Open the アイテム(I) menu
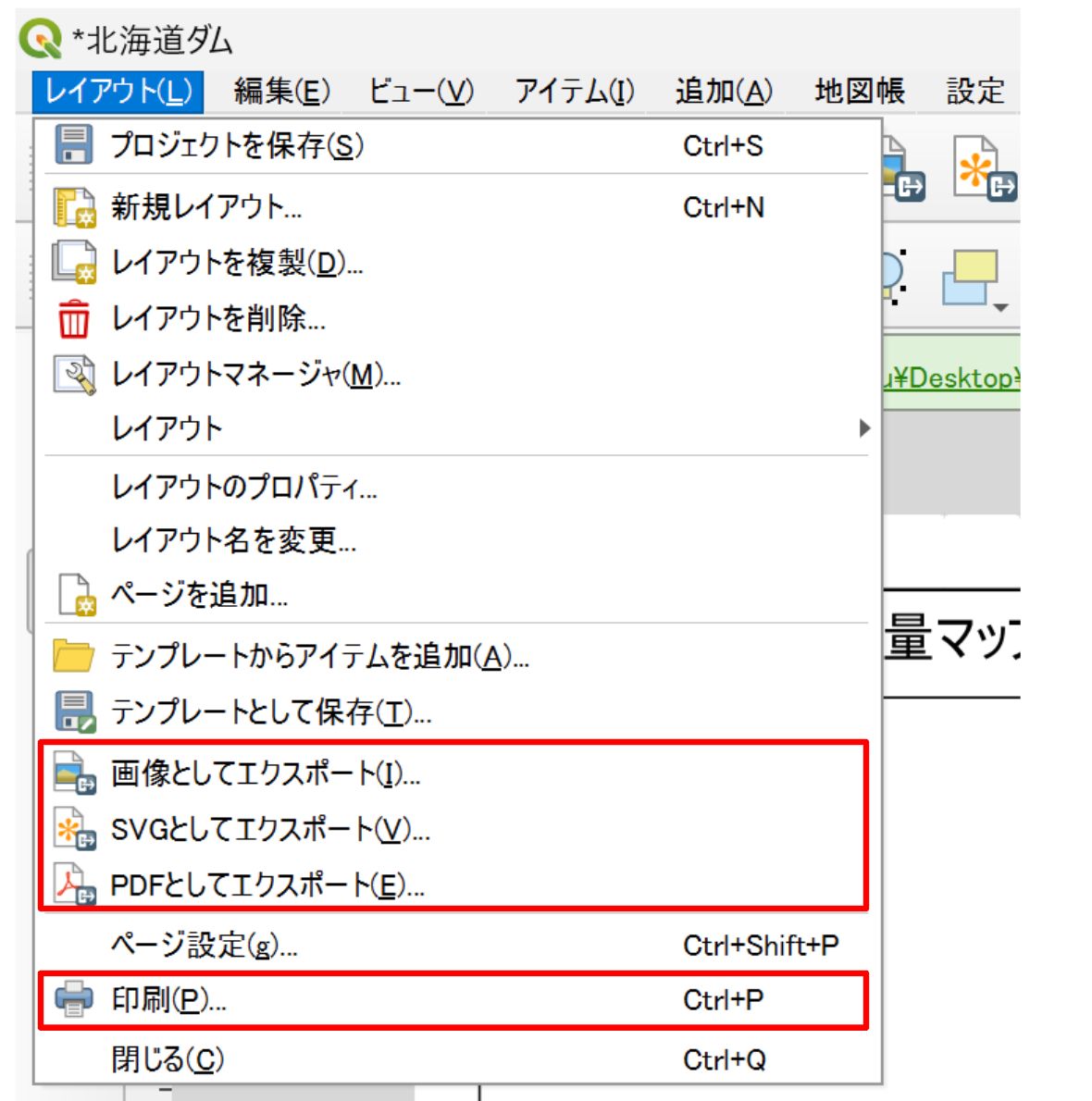 [575, 92]
